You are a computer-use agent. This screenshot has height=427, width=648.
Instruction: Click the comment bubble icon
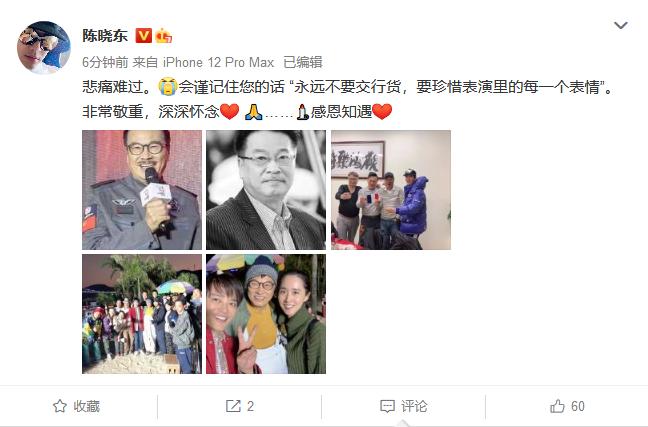click(387, 406)
